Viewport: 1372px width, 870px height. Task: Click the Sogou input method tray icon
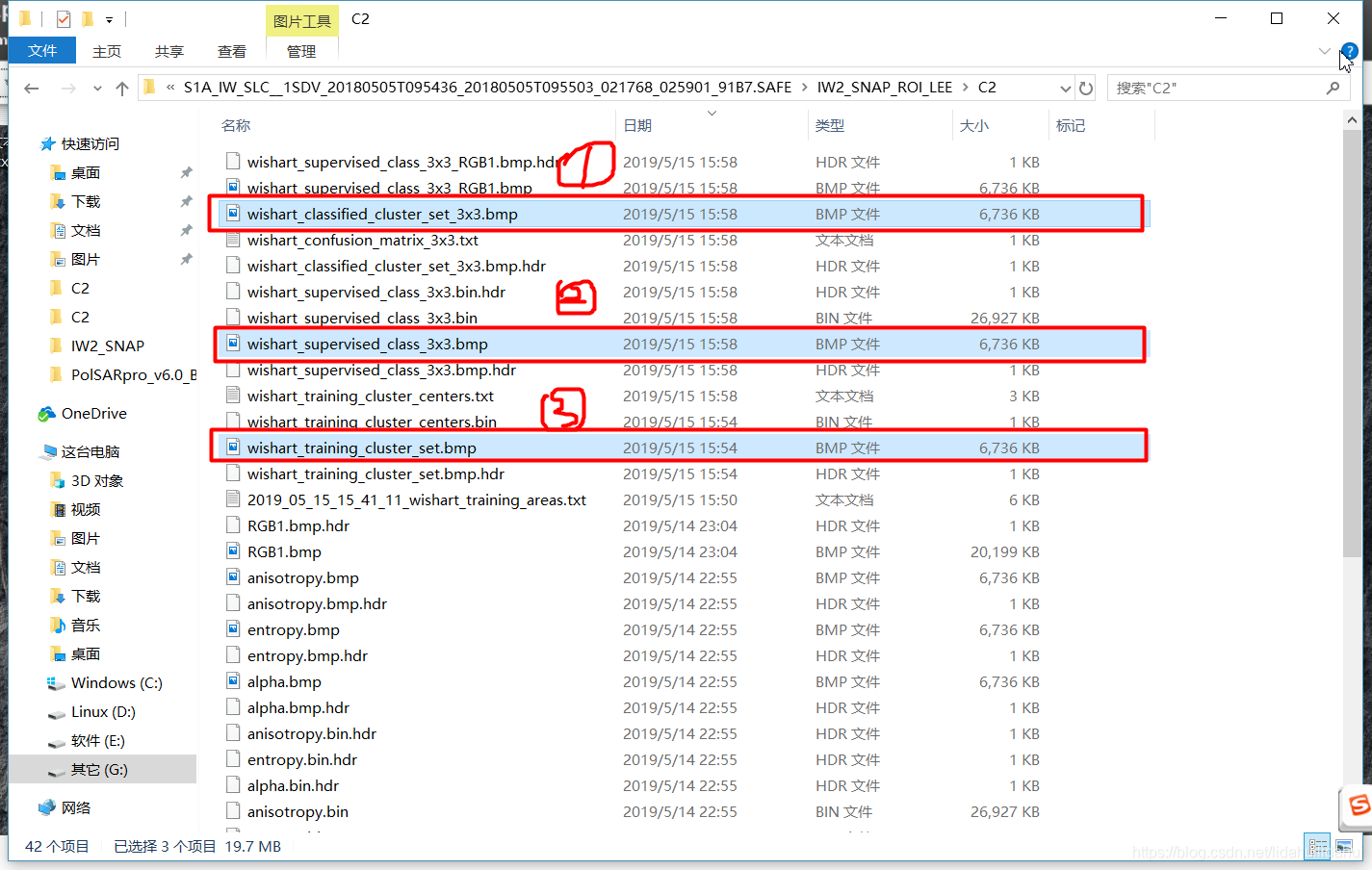pos(1359,806)
